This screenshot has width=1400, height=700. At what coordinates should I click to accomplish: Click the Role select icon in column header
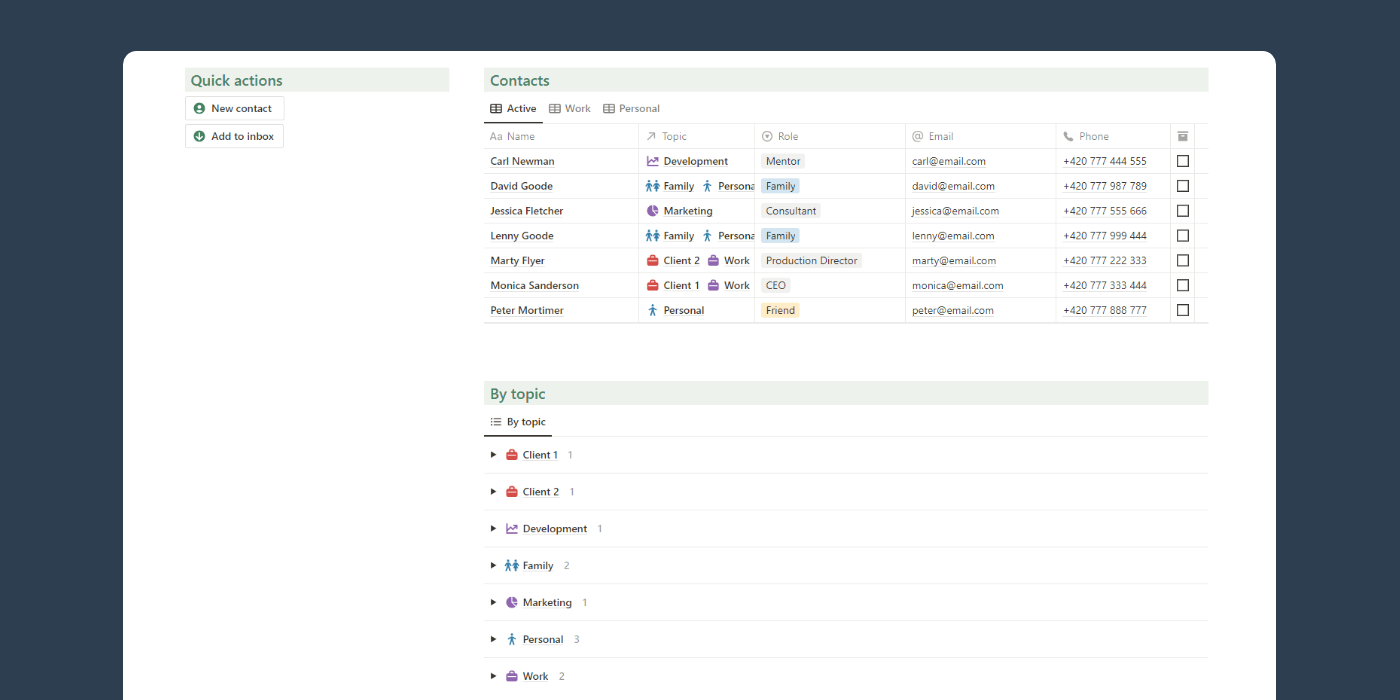(x=767, y=136)
